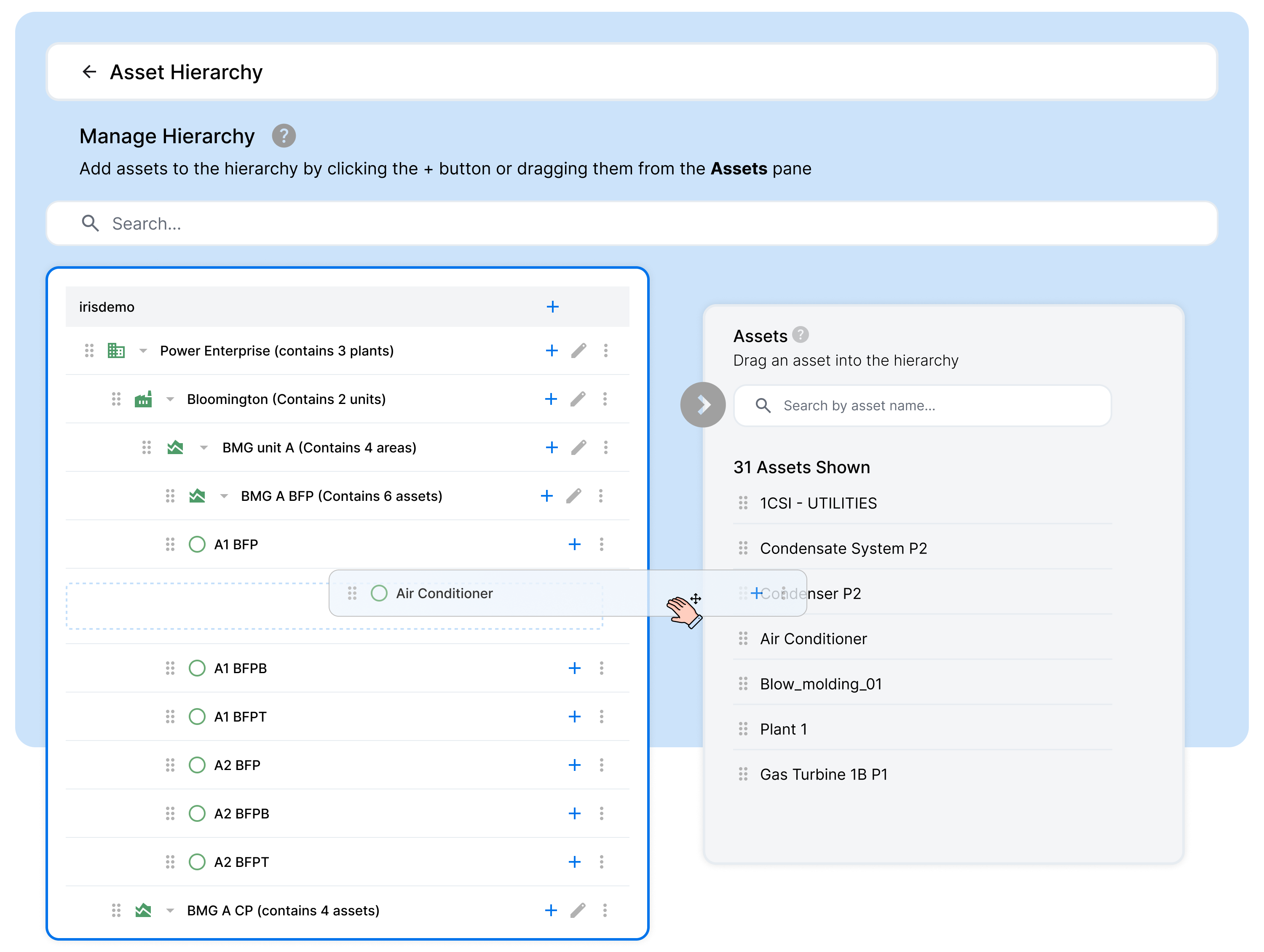
Task: Open three-dot menu for Bloomington row
Action: tap(605, 399)
